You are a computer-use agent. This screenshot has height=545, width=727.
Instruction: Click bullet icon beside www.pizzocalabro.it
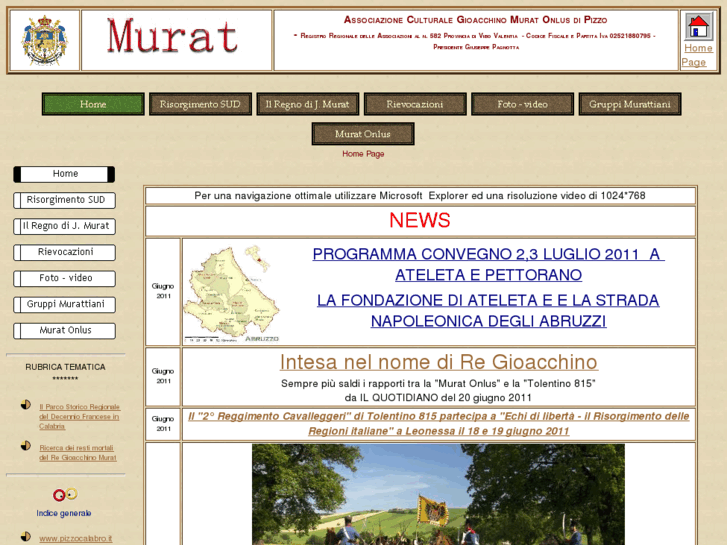click(26, 536)
